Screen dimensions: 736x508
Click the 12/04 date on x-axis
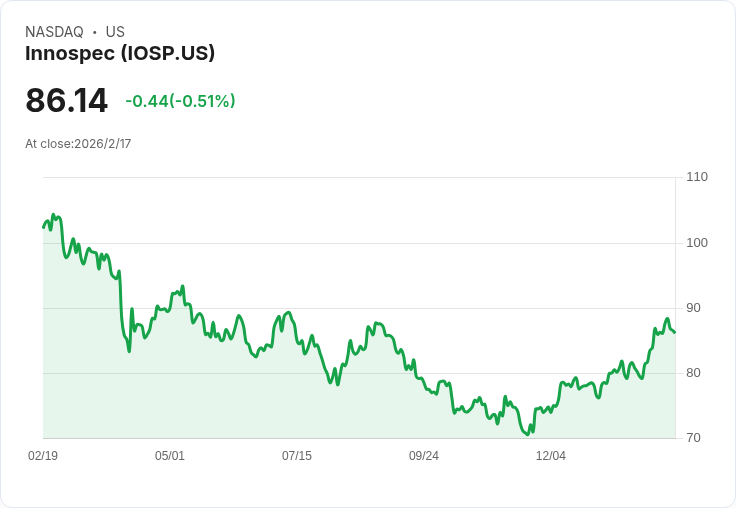[551, 455]
